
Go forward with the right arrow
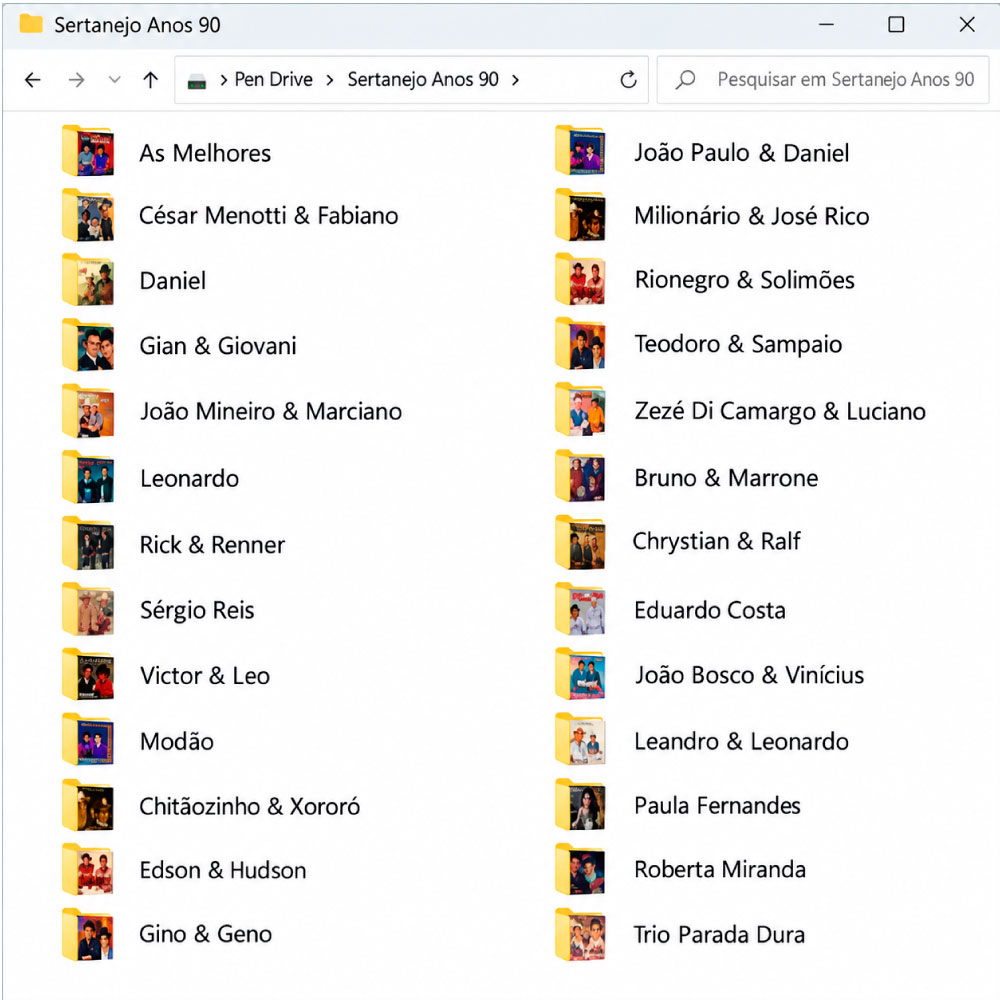click(x=76, y=80)
